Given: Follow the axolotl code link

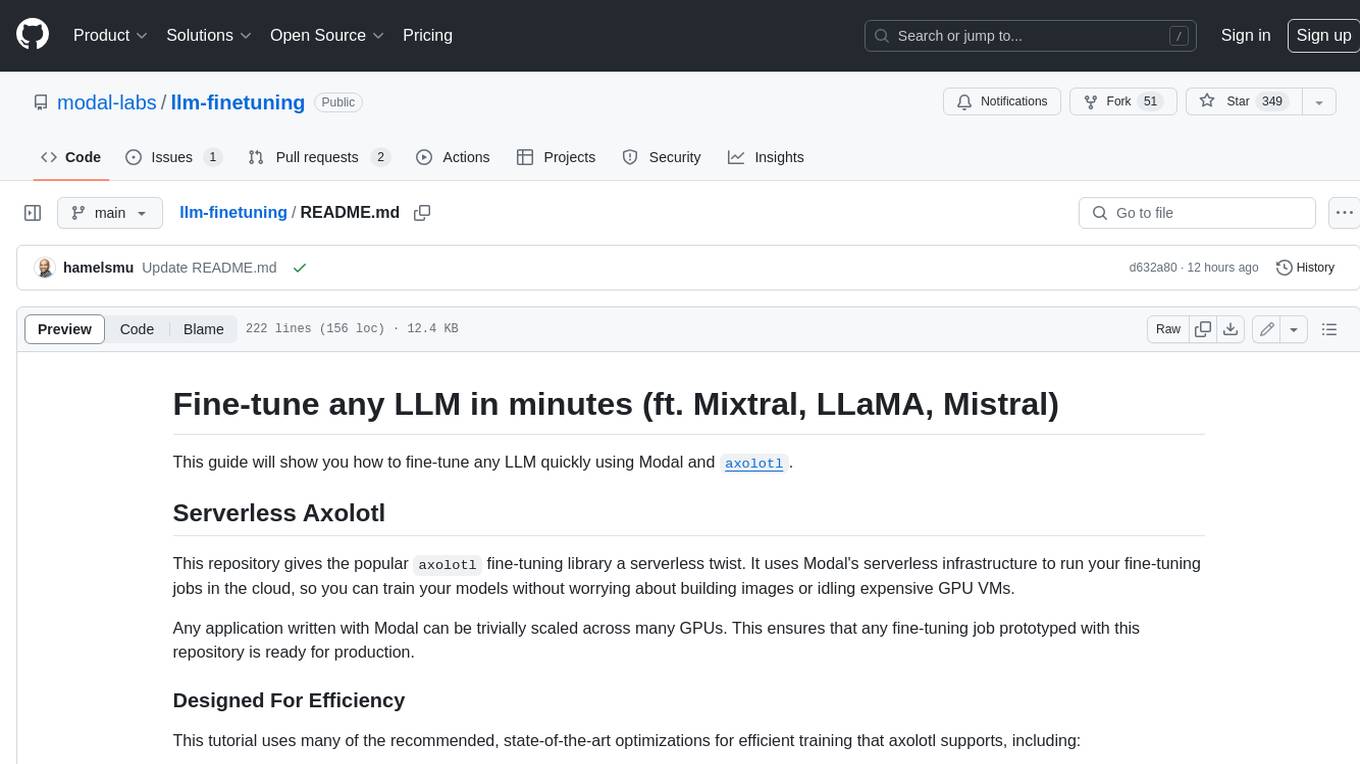Looking at the screenshot, I should coord(754,463).
